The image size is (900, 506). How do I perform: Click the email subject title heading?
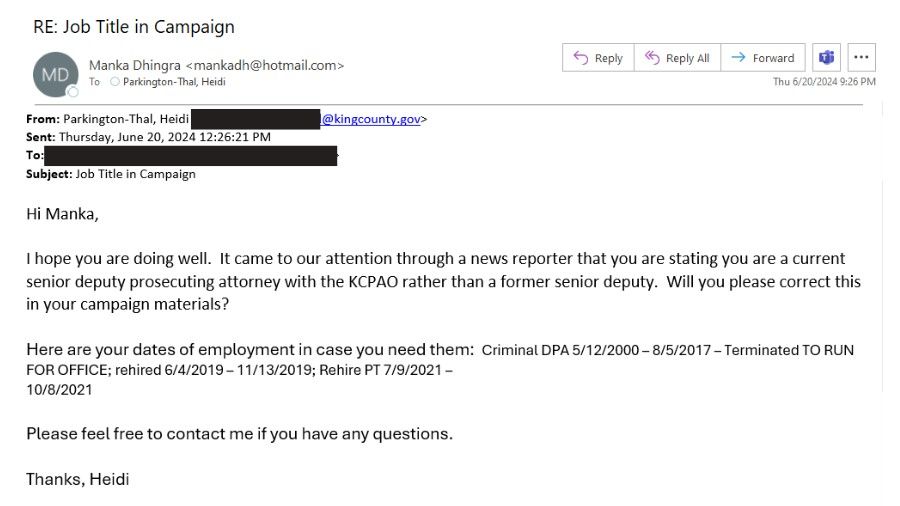click(x=134, y=27)
